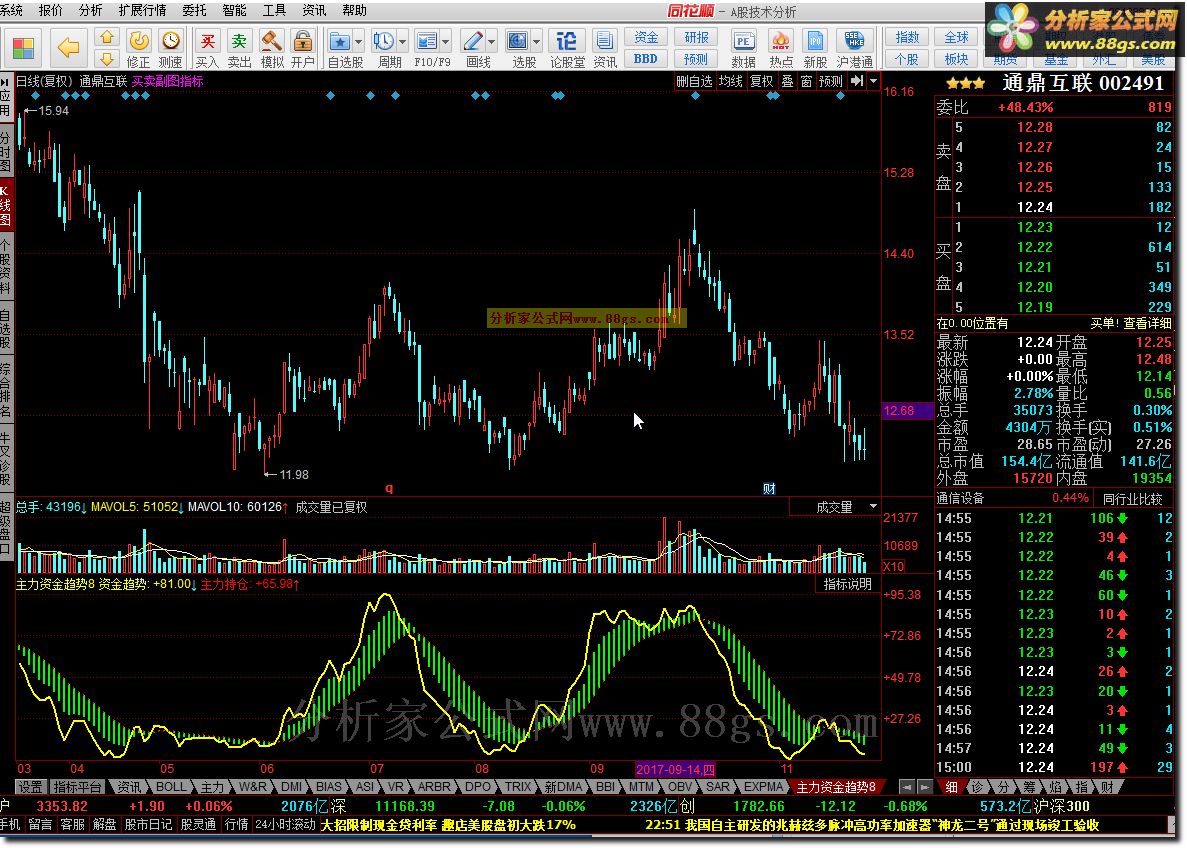Viewport: 1187px width, 848px height.
Task: Open the 沪港通 SSE HKE icon
Action: [855, 48]
